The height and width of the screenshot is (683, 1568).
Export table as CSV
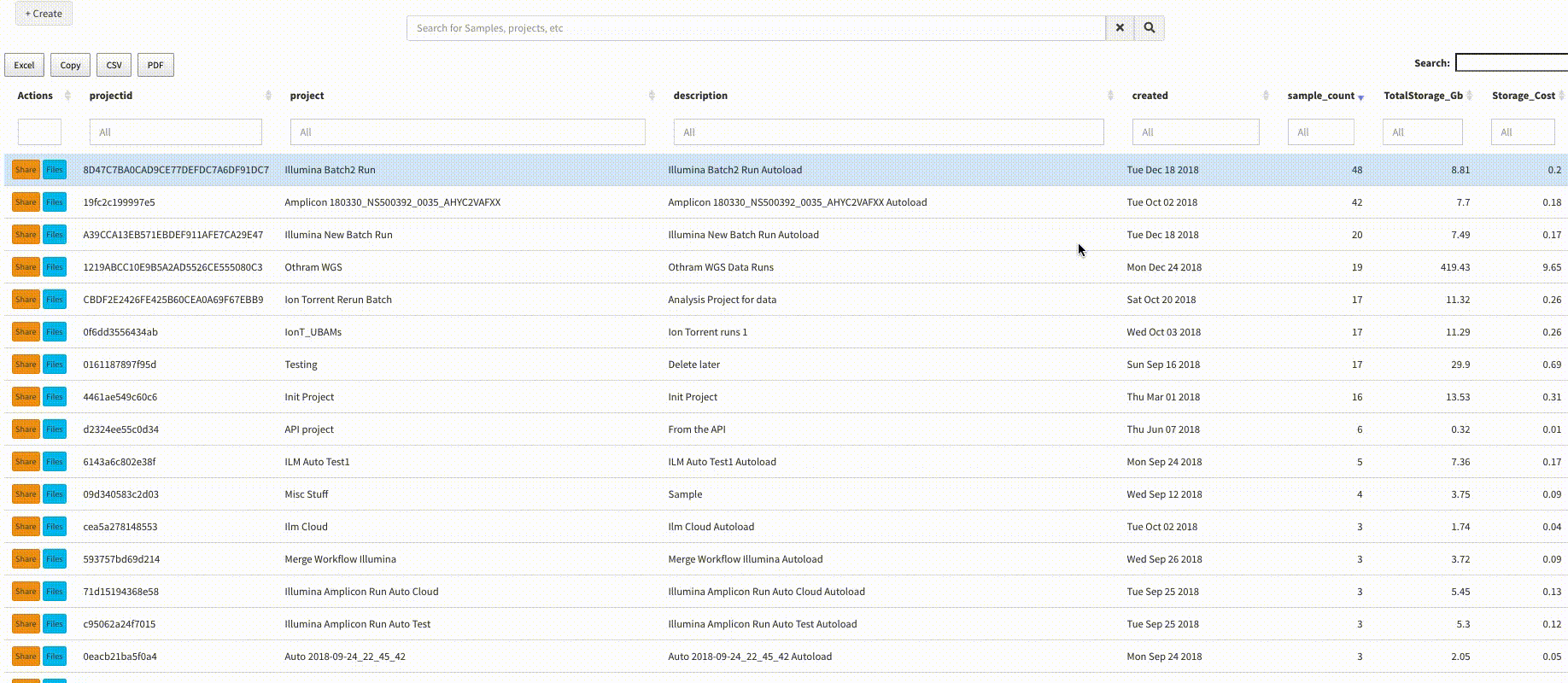coord(114,65)
